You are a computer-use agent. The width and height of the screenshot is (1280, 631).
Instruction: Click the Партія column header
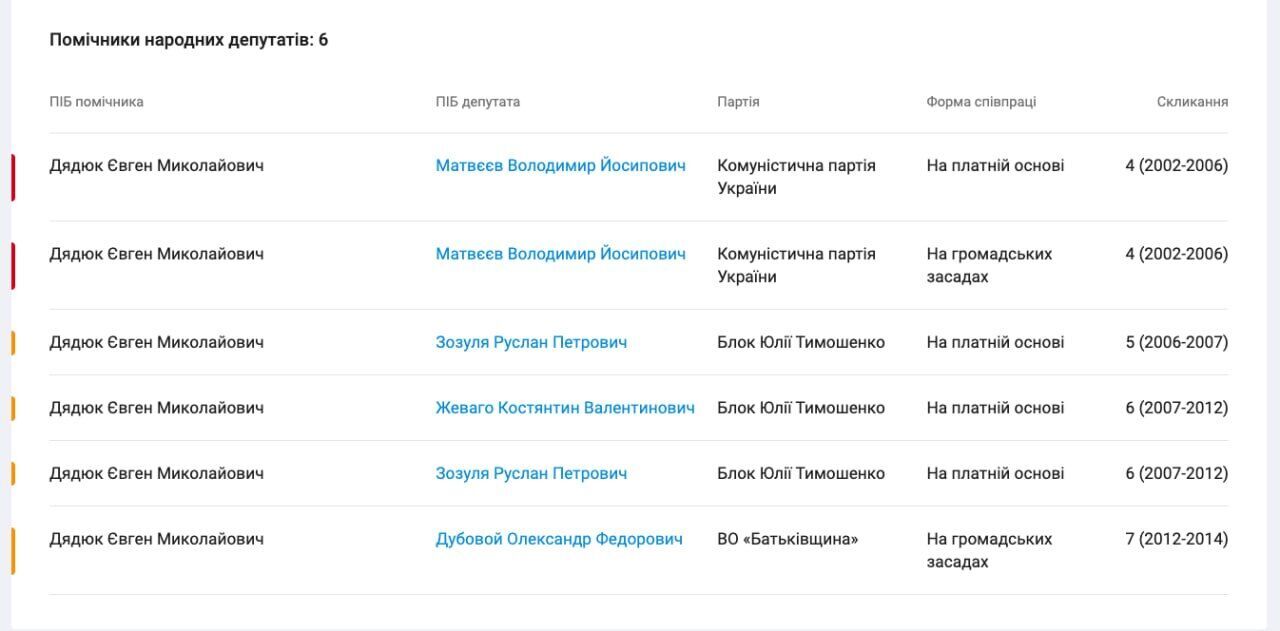coord(738,102)
